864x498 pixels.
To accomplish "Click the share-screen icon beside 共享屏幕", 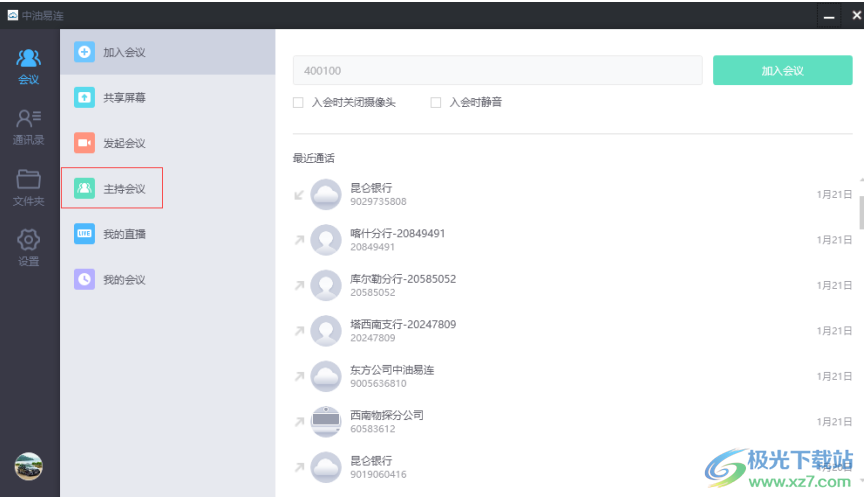I will point(84,98).
